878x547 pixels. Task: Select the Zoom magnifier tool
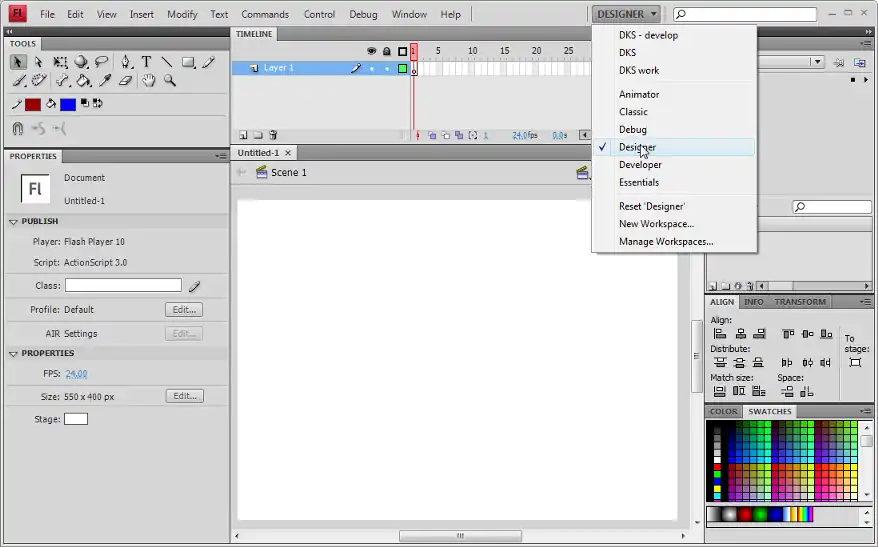click(x=169, y=81)
